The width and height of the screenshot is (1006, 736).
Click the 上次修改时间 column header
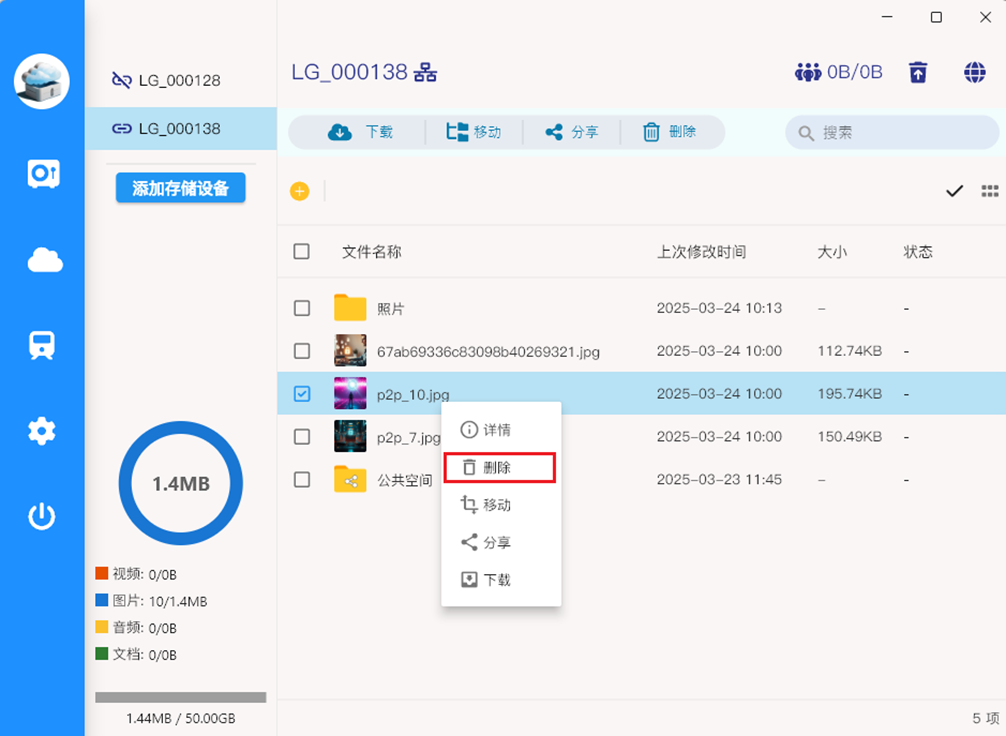[701, 252]
